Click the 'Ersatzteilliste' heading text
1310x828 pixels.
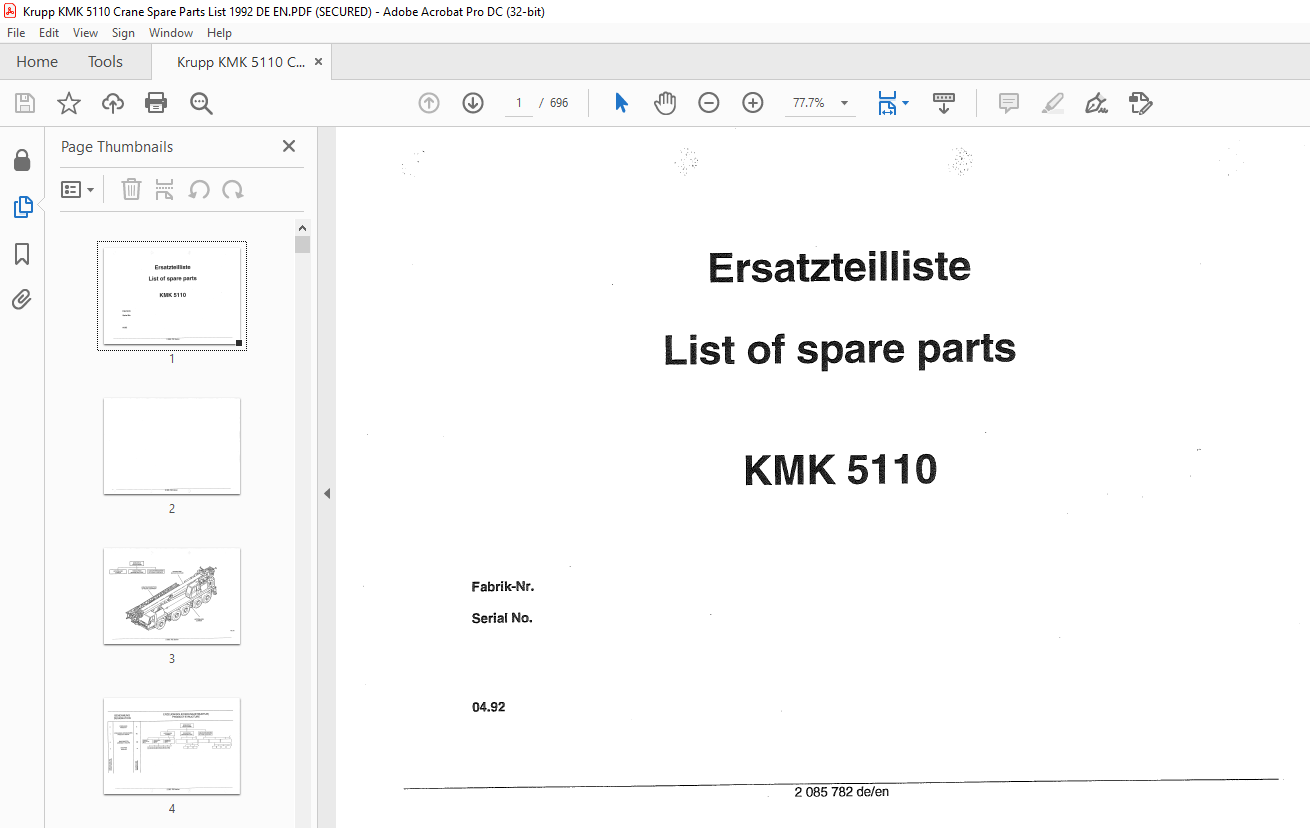pos(839,268)
